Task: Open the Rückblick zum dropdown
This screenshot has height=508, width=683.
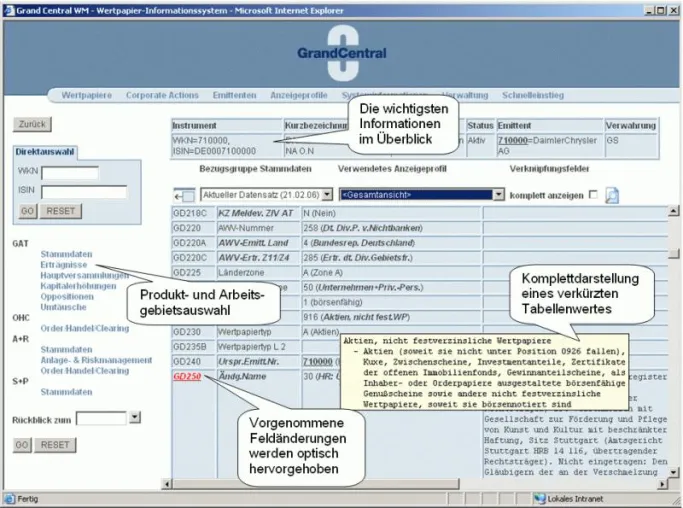Action: point(135,417)
